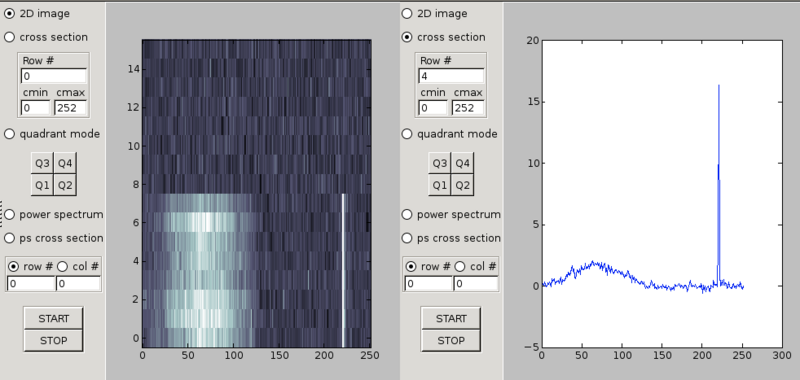Select ps cross section radio in right panel

pos(407,238)
